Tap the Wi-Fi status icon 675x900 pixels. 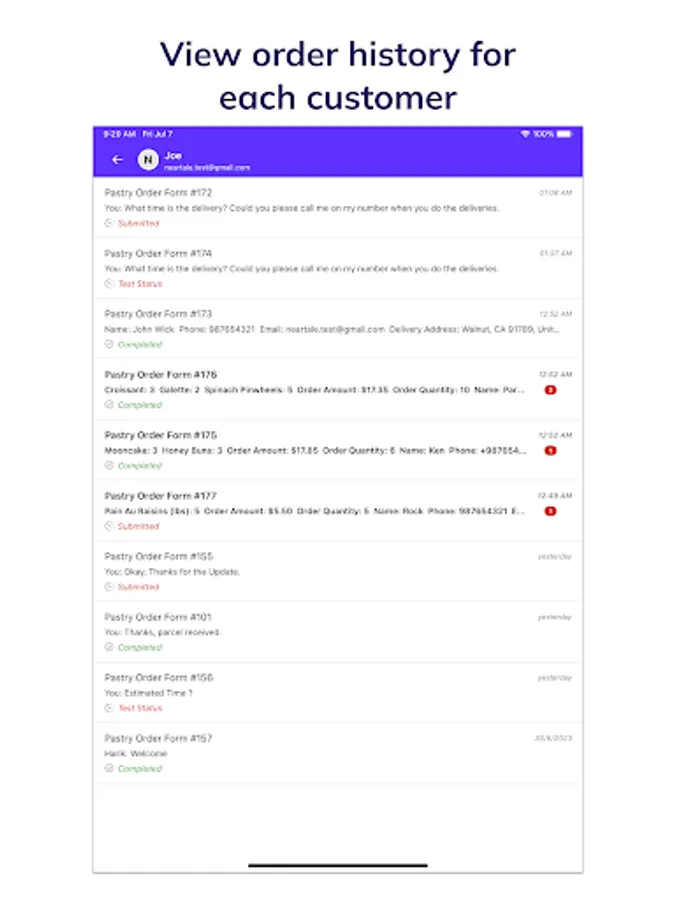click(x=525, y=134)
